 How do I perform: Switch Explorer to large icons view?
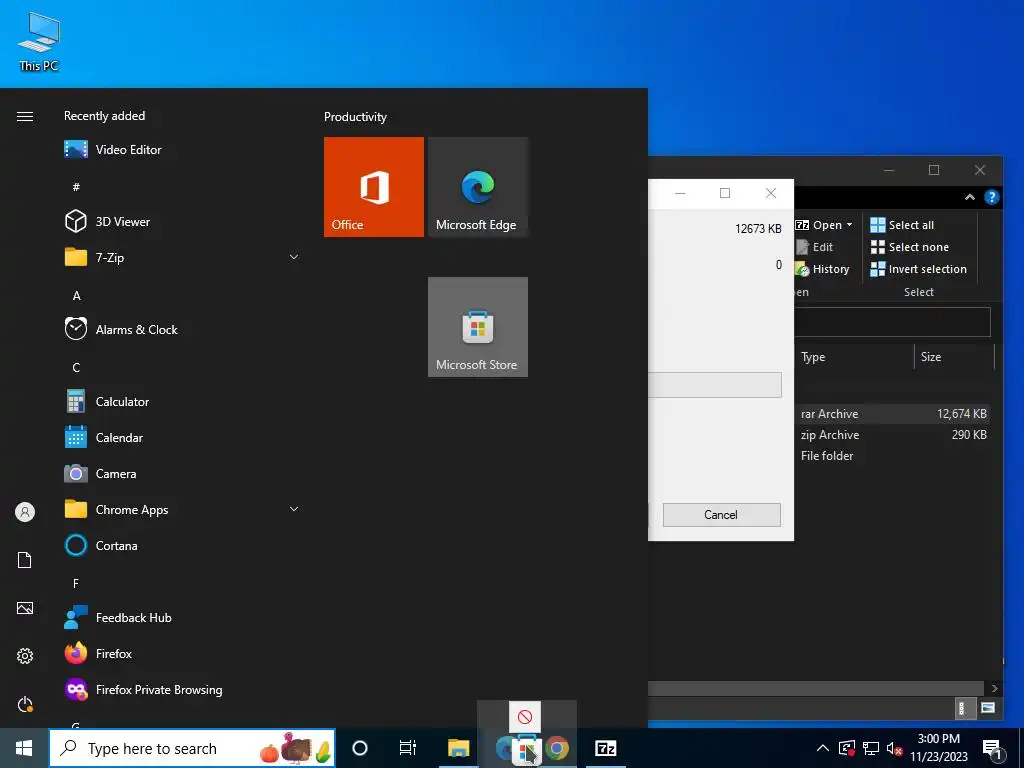click(x=987, y=708)
